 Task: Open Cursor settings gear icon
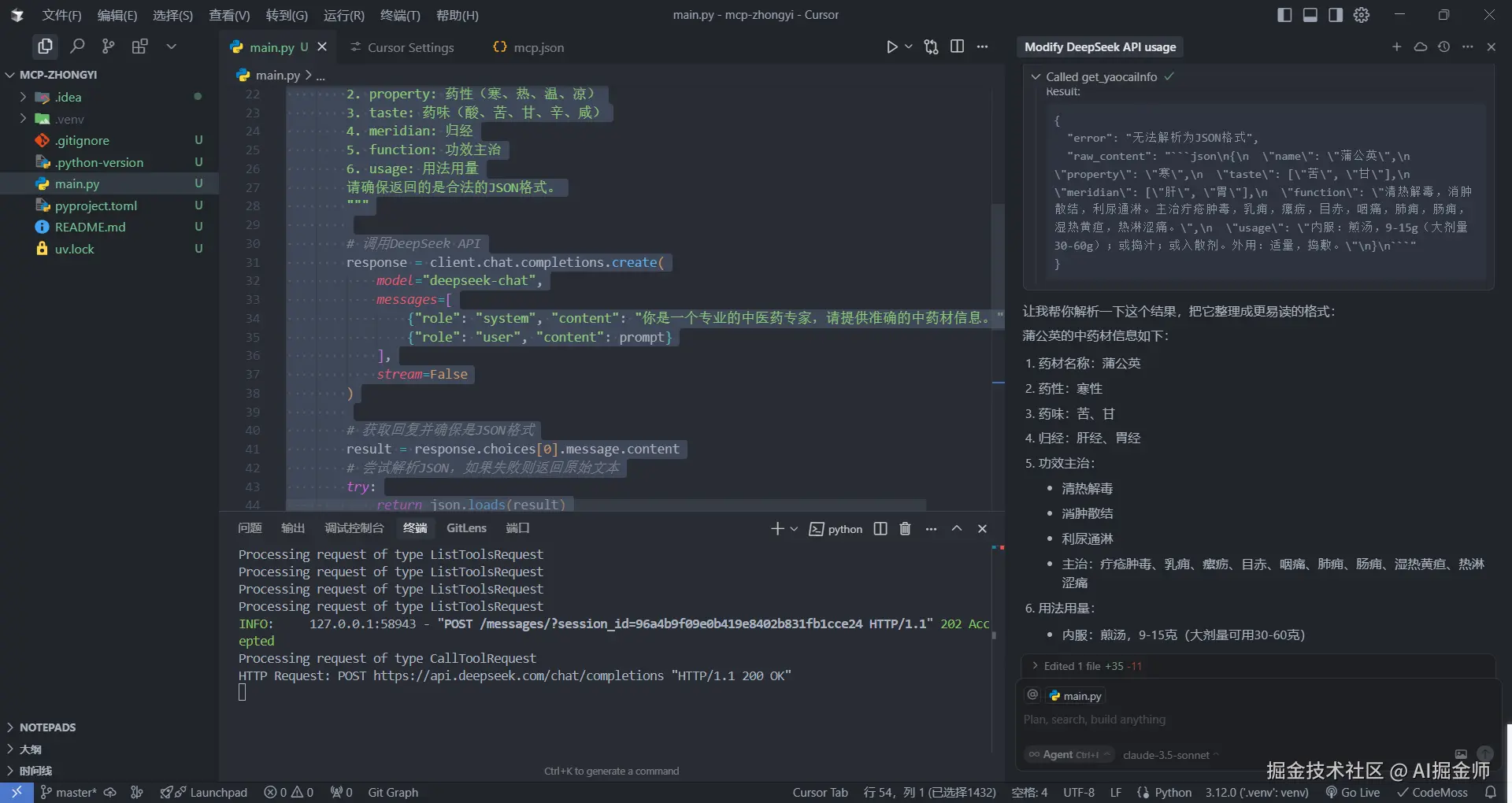point(1362,15)
